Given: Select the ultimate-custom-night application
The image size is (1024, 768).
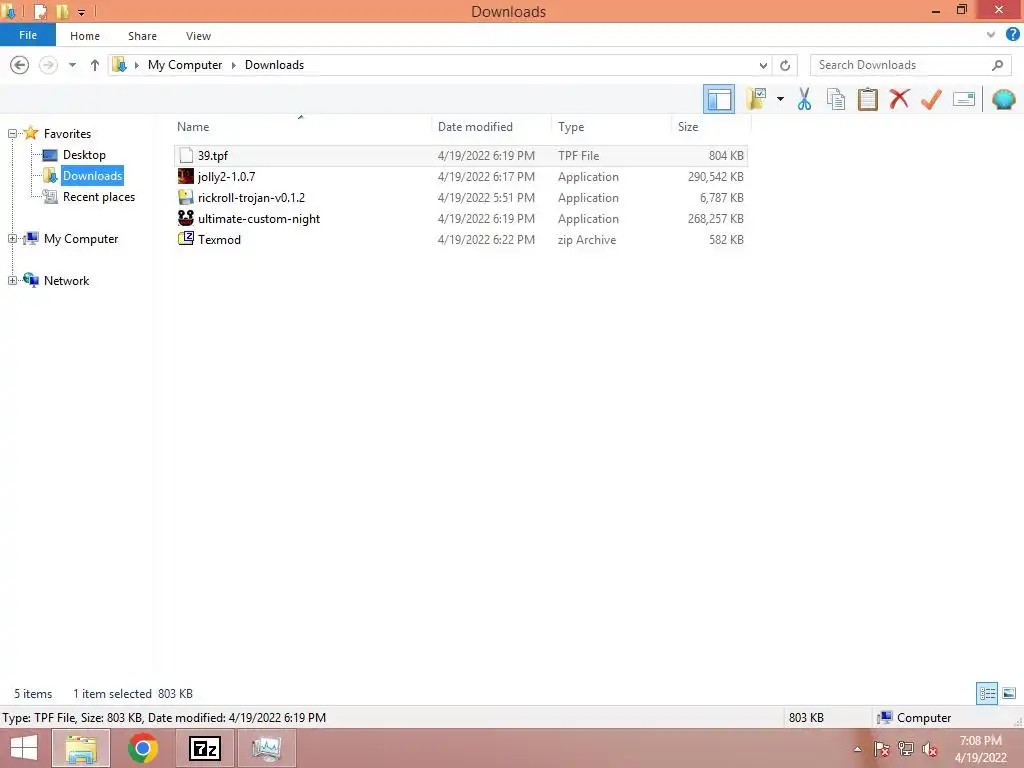Looking at the screenshot, I should coord(461,218).
